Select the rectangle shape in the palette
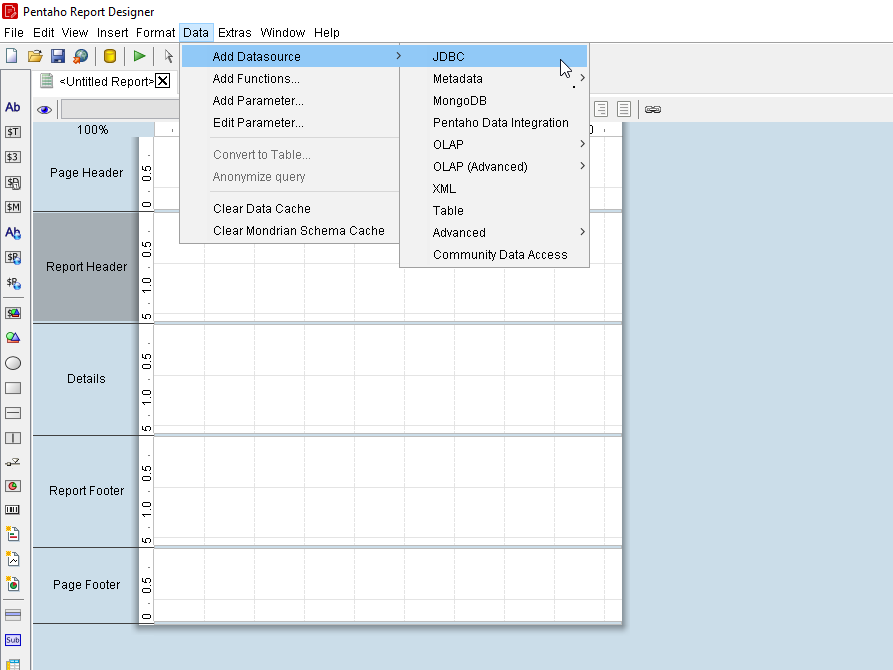Image resolution: width=893 pixels, height=670 pixels. click(x=13, y=388)
